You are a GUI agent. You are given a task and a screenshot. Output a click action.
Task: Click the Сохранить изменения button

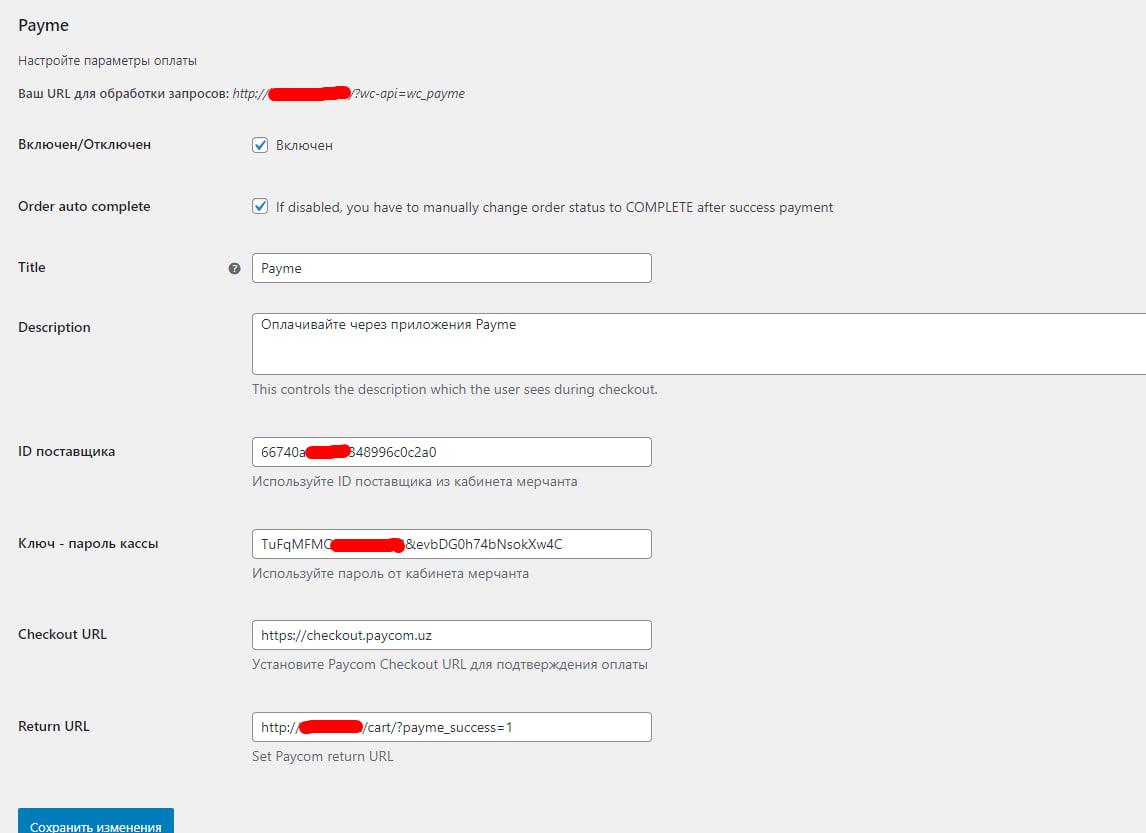tap(96, 821)
